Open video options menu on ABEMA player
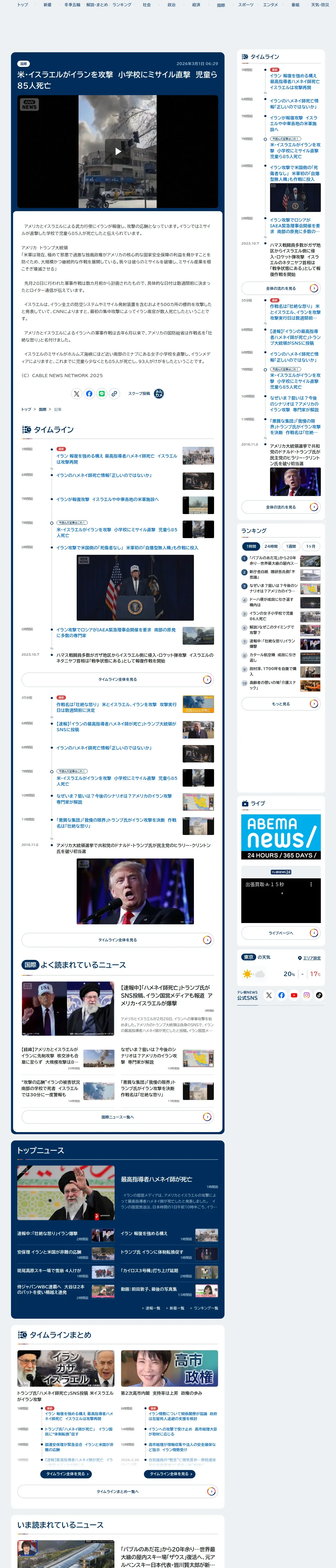This screenshot has width=336, height=1568. [311, 884]
